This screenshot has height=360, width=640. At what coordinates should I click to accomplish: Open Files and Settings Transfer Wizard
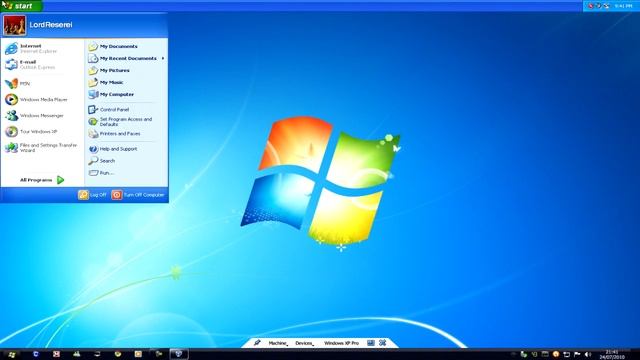click(x=42, y=147)
